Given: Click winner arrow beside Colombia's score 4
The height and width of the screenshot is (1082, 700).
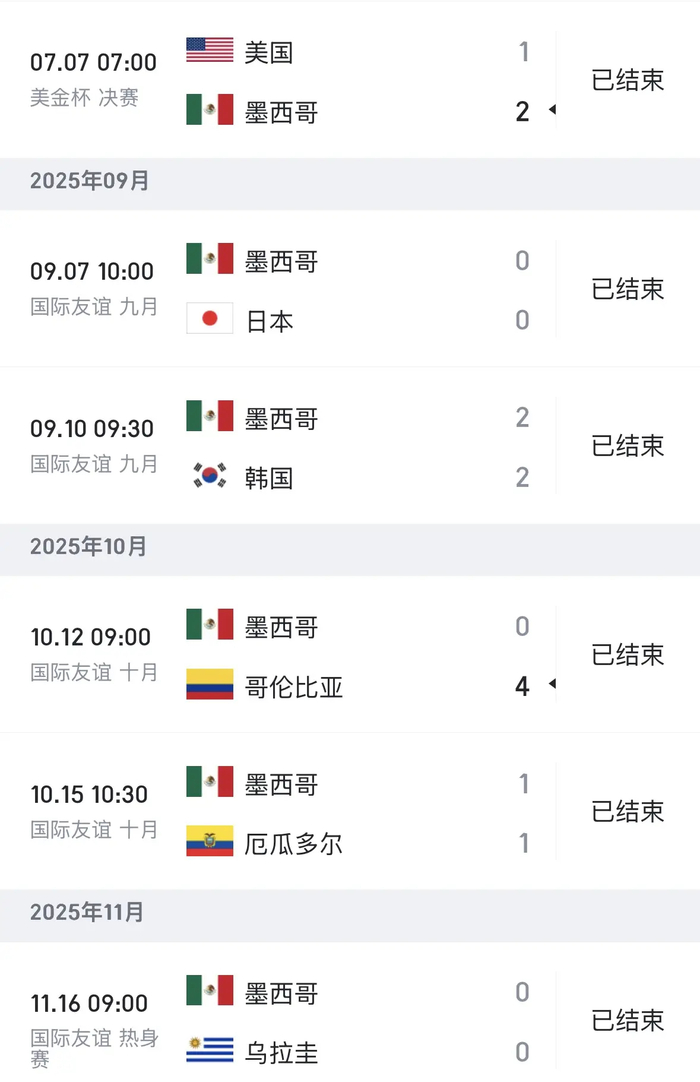Looking at the screenshot, I should point(552,685).
